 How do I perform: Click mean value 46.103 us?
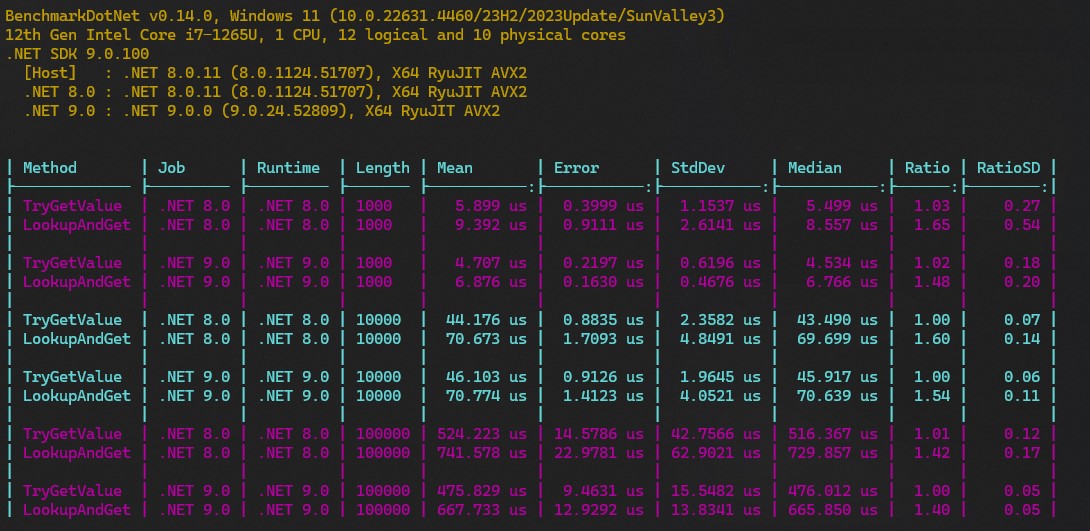coord(487,377)
